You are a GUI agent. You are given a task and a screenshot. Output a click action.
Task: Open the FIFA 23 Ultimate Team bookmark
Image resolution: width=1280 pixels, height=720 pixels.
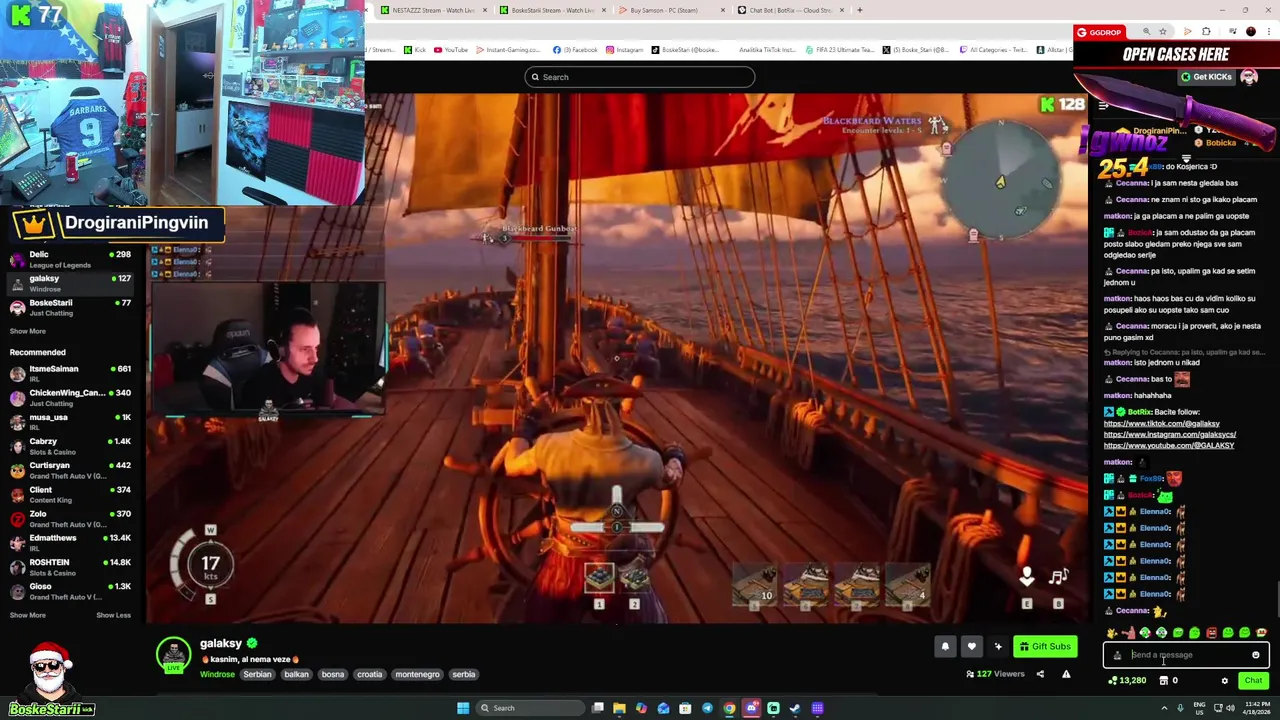tap(839, 50)
